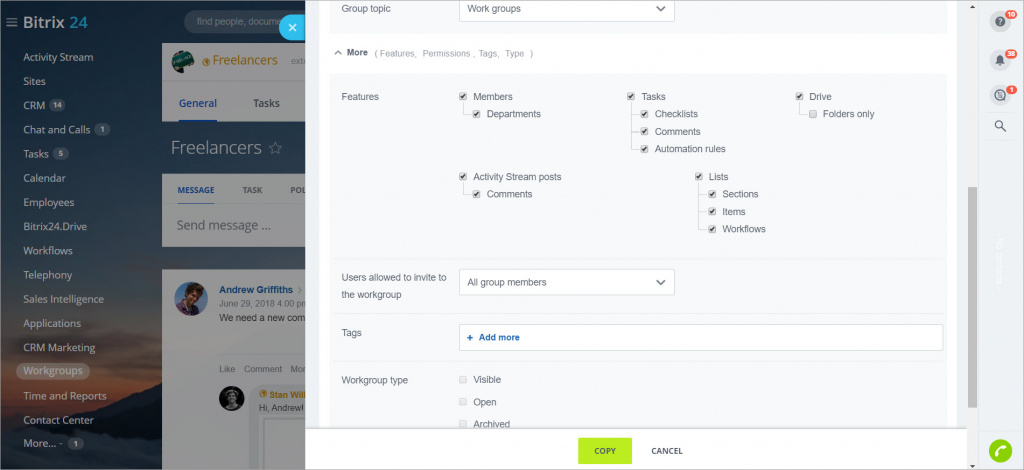
Task: Disable Automation rules checkbox
Action: tap(645, 149)
